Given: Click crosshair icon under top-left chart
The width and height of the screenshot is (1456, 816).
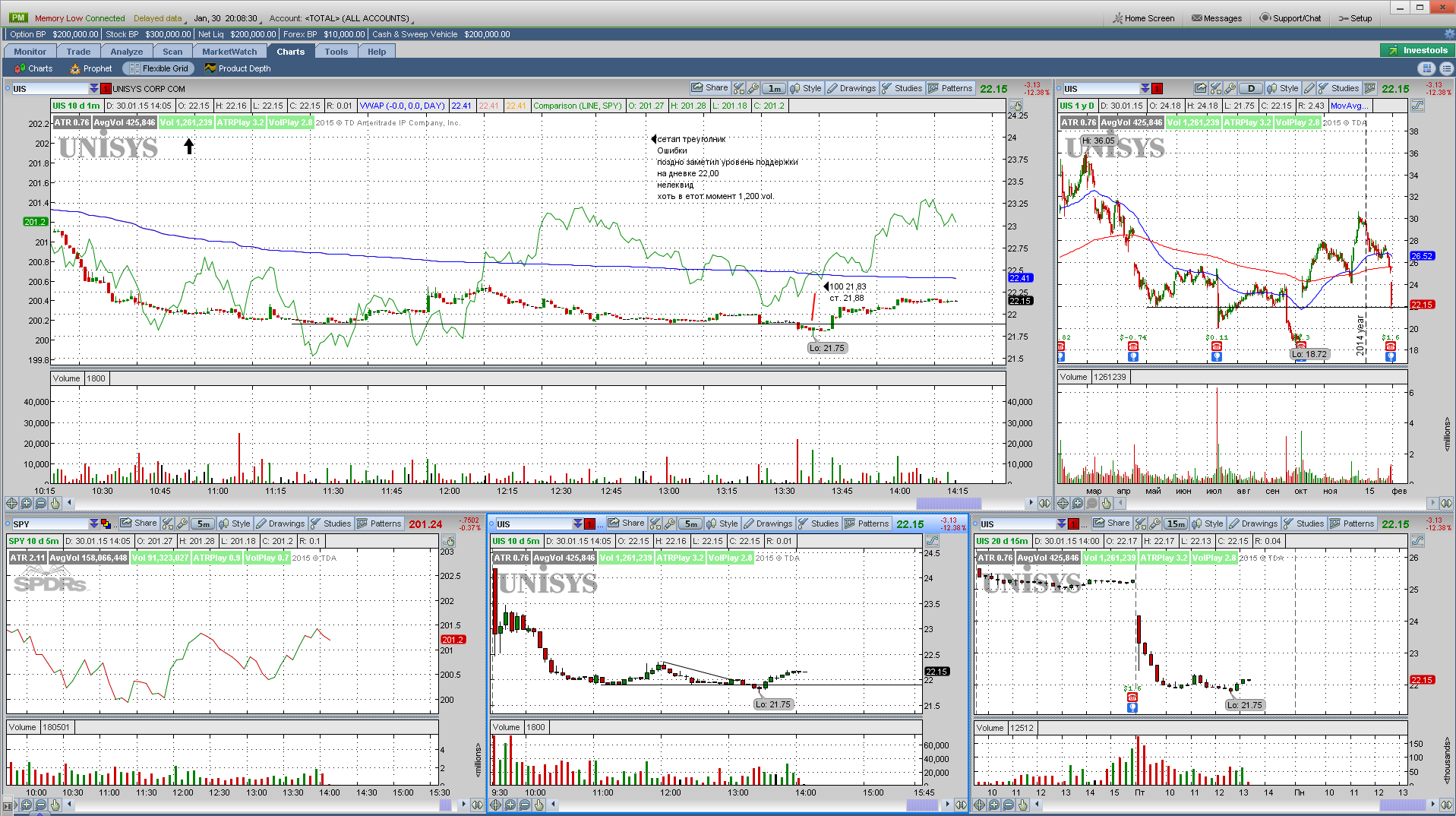Looking at the screenshot, I should pyautogui.click(x=11, y=503).
